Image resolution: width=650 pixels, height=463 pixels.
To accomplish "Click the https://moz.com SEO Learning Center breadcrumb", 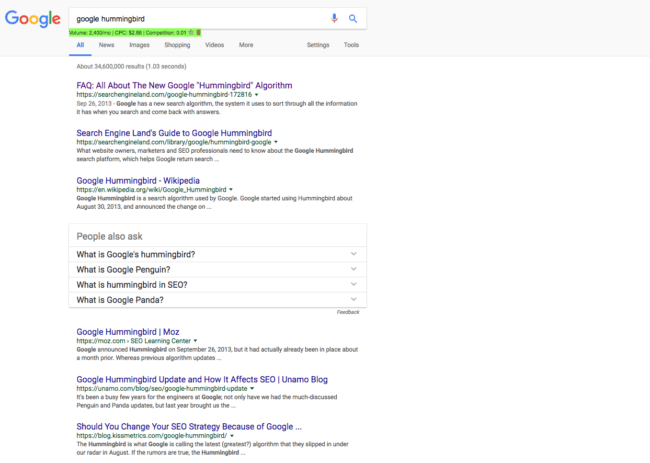I will (133, 341).
